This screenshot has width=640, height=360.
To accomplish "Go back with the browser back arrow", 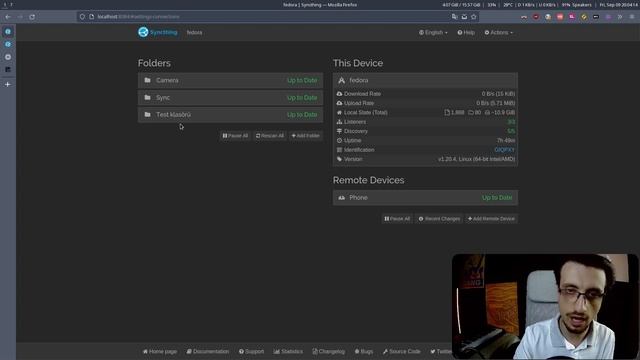I will [x=8, y=17].
